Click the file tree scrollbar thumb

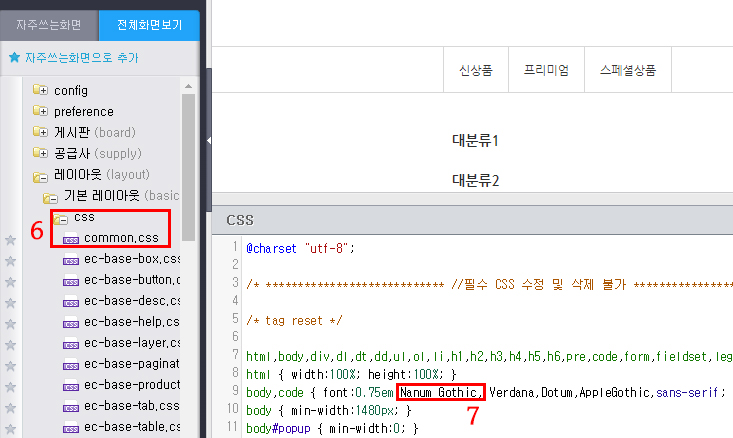pyautogui.click(x=188, y=167)
